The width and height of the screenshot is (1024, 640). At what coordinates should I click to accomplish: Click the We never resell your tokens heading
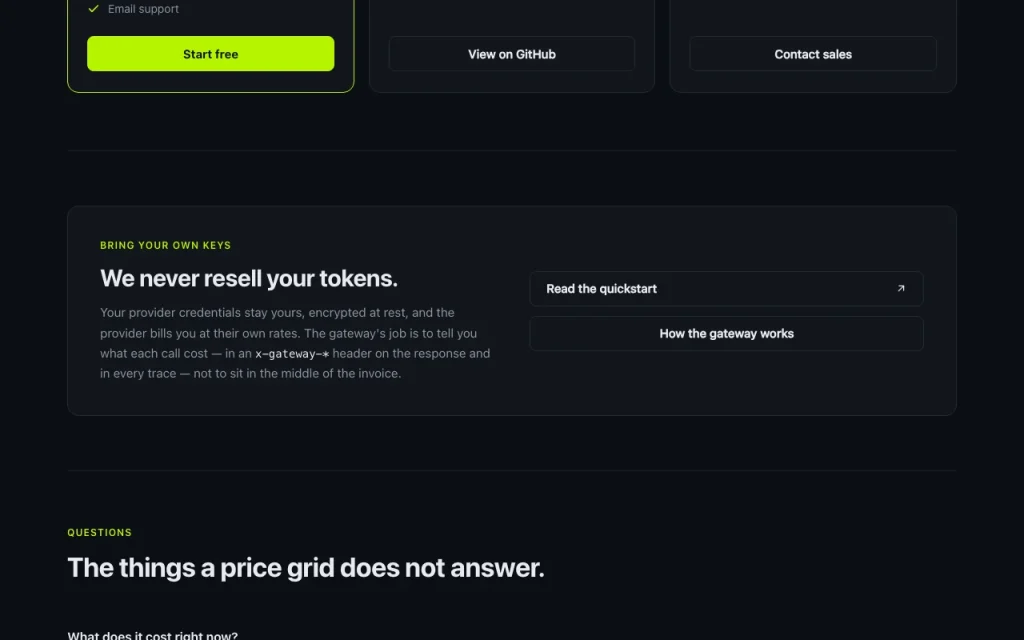click(x=248, y=279)
